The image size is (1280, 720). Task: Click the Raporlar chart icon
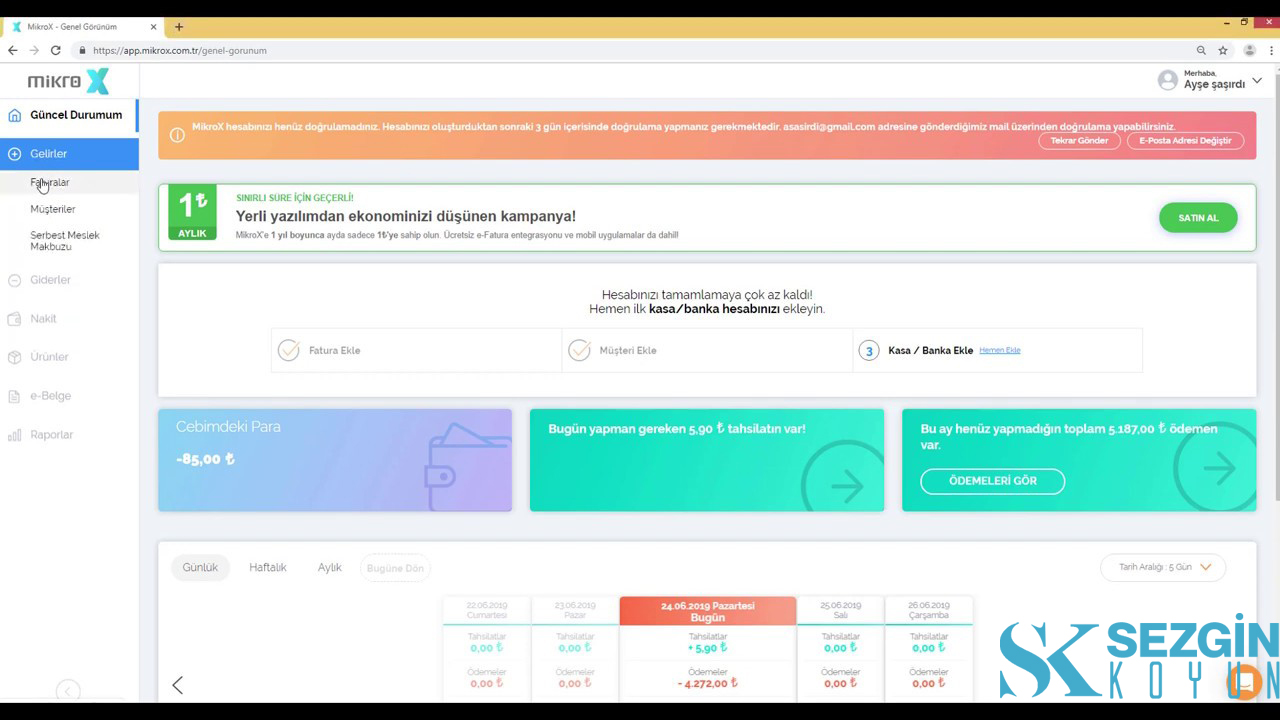pyautogui.click(x=14, y=435)
